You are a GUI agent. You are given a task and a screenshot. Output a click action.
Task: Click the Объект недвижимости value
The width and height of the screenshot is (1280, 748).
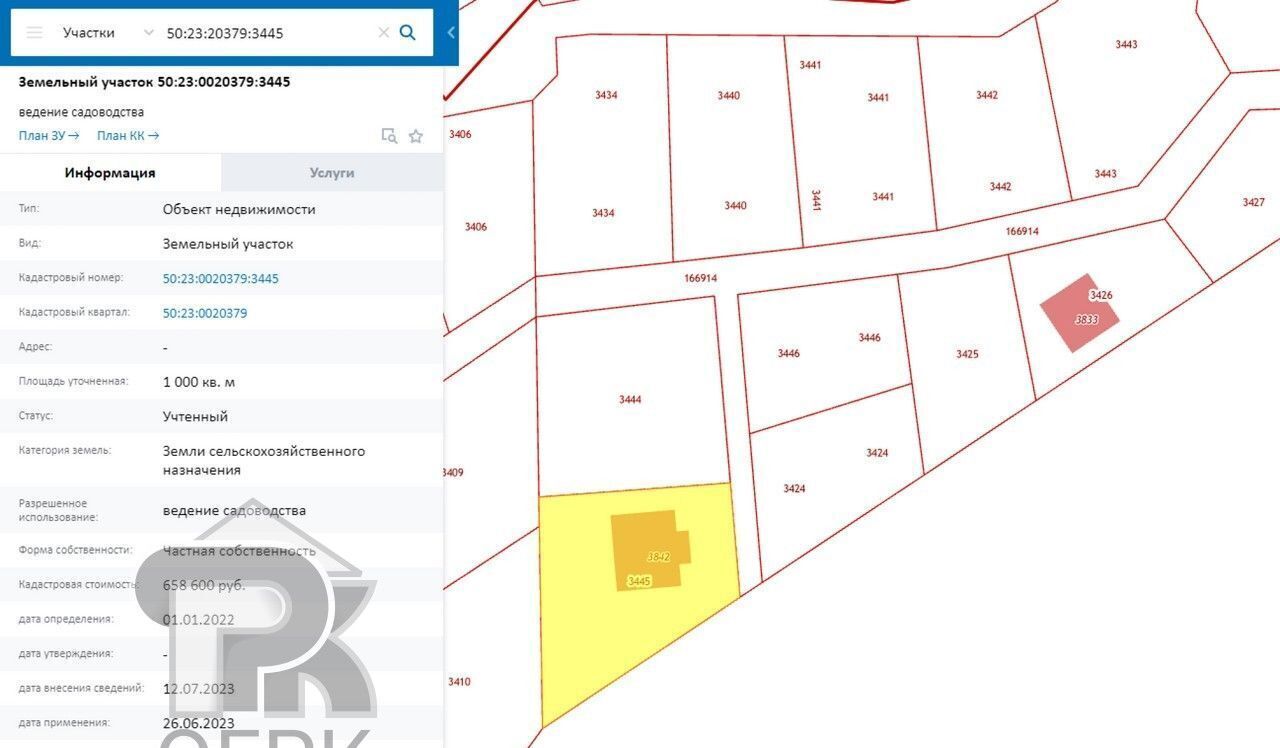(239, 210)
